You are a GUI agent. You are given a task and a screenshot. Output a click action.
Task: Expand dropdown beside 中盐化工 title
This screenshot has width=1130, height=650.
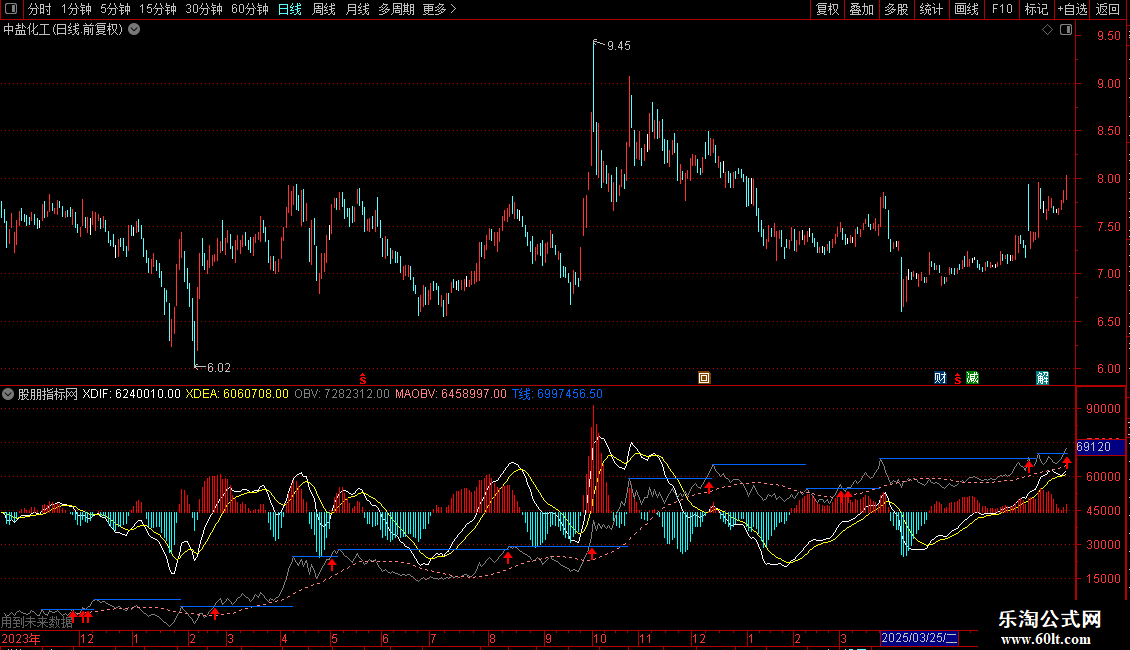pyautogui.click(x=134, y=30)
